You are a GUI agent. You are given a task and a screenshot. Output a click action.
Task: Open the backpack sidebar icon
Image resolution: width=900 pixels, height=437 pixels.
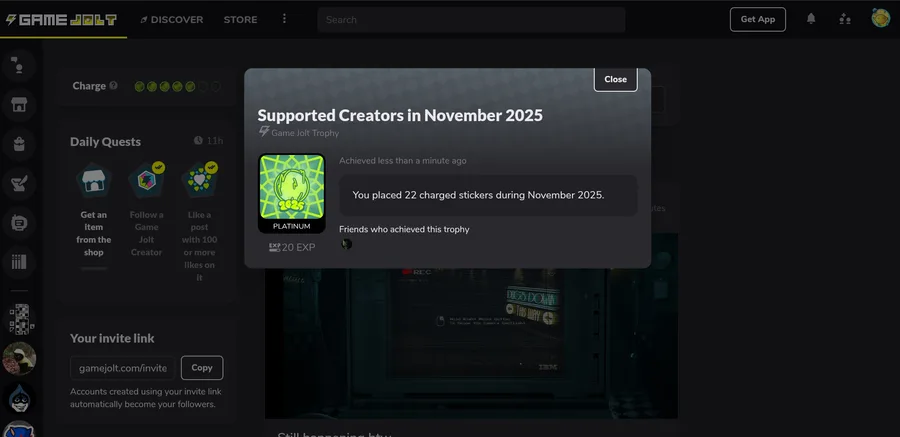tap(19, 144)
